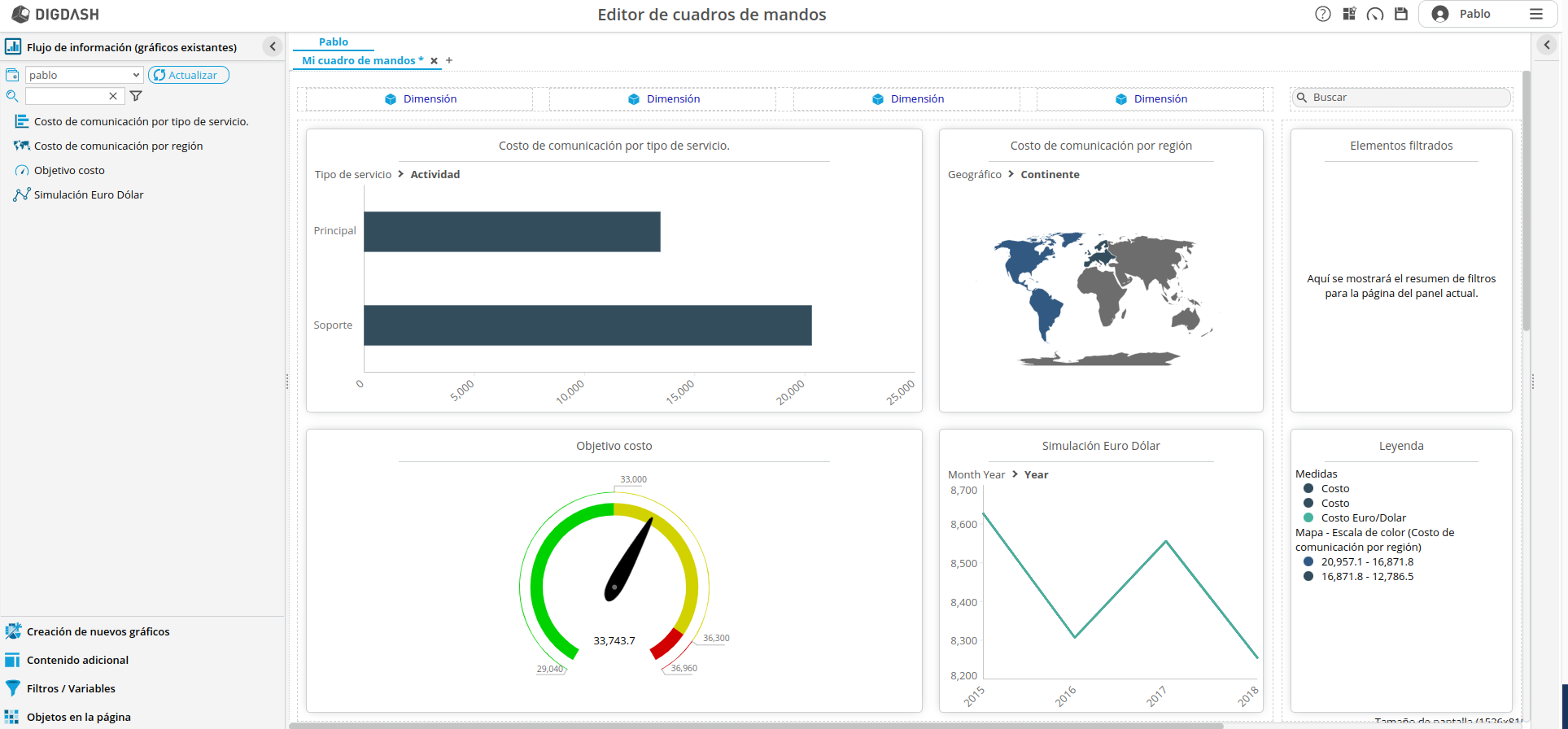Click the wallet icon beside pablo dropdown
The height and width of the screenshot is (729, 1568).
[x=12, y=75]
